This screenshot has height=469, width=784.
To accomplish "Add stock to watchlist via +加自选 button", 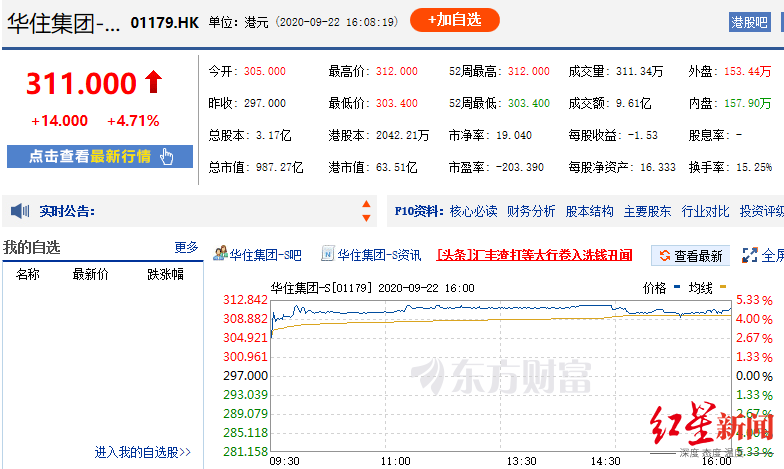I will click(454, 20).
